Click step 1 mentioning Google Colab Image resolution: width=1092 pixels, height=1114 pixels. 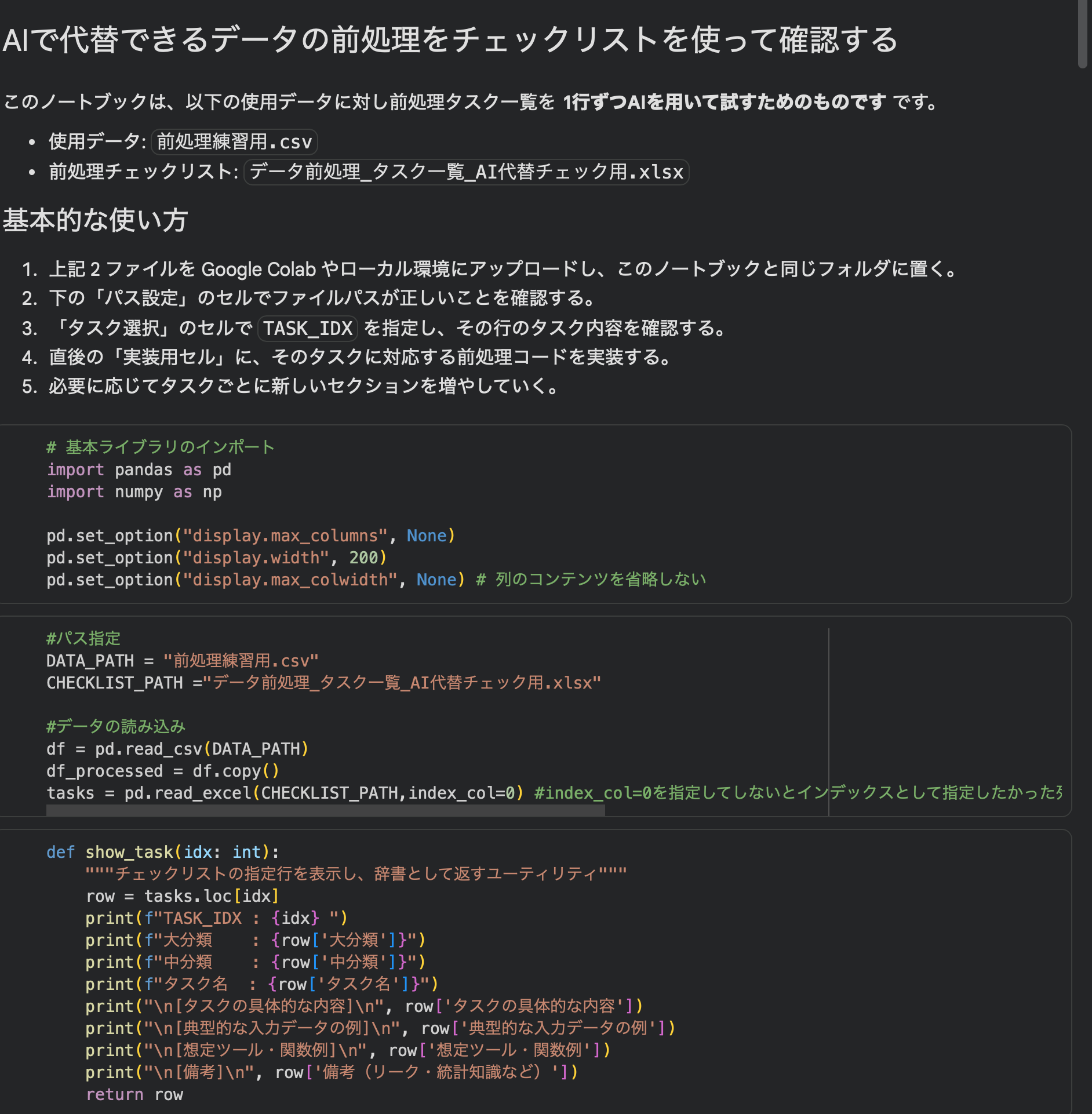503,269
